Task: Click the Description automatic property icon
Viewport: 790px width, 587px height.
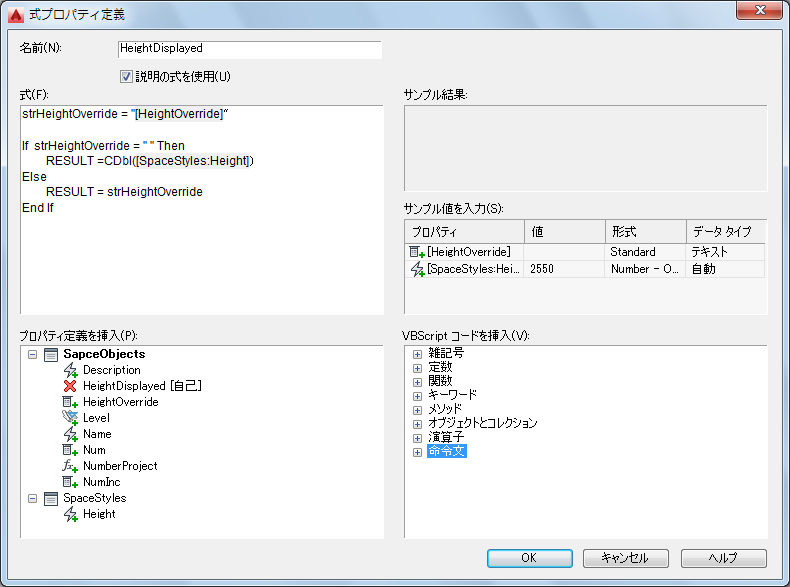Action: pos(70,370)
